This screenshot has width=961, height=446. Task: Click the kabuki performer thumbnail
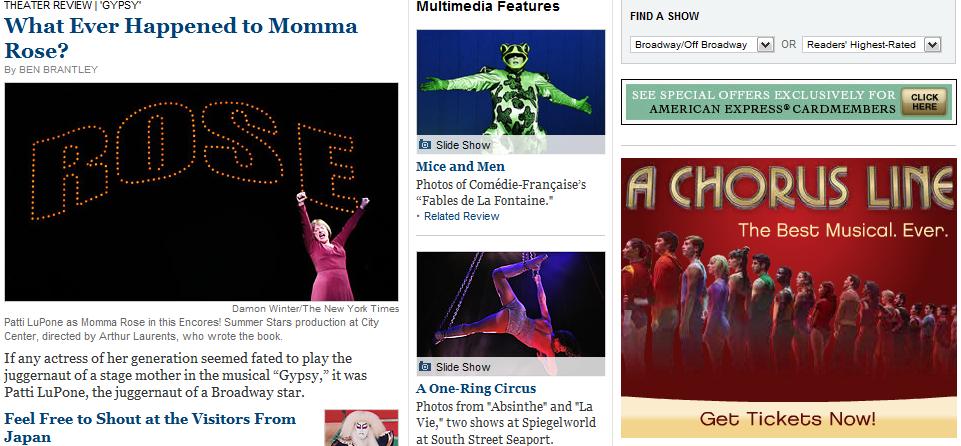point(361,428)
